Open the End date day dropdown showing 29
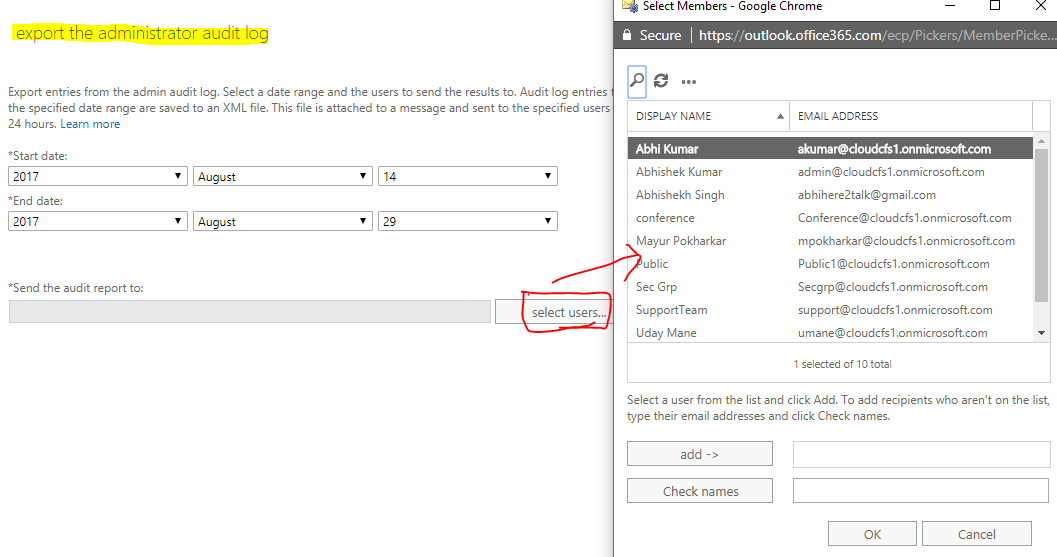The image size is (1057, 557). click(x=468, y=221)
